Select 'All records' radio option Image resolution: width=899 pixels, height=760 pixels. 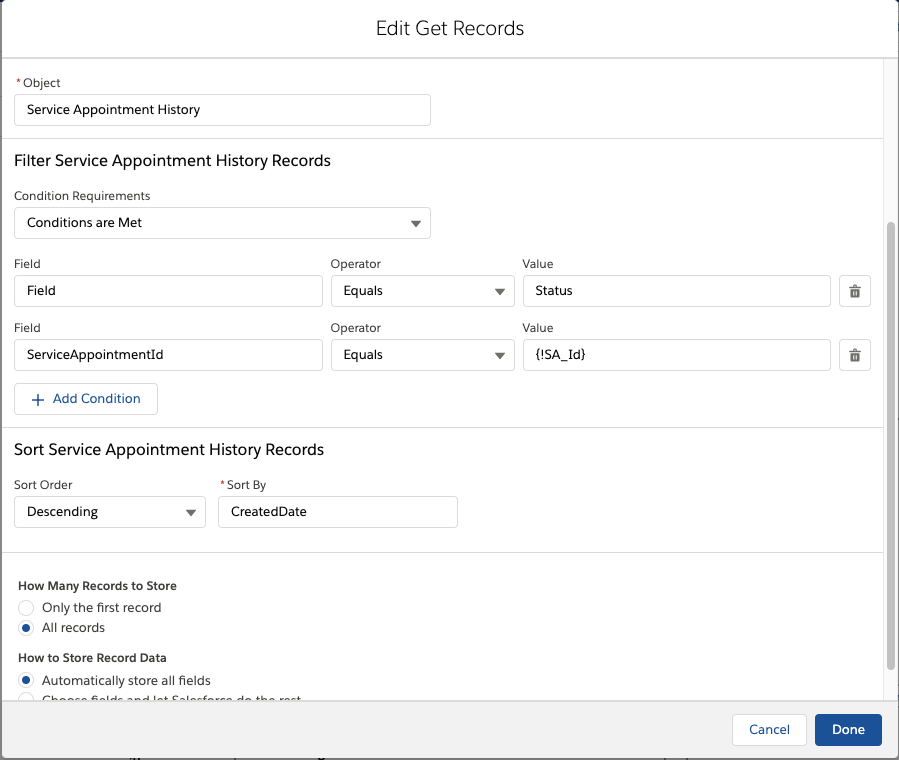(27, 628)
